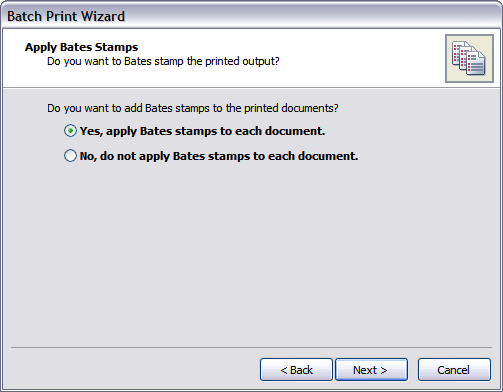Click the stacked documents icon in header

coord(469,58)
